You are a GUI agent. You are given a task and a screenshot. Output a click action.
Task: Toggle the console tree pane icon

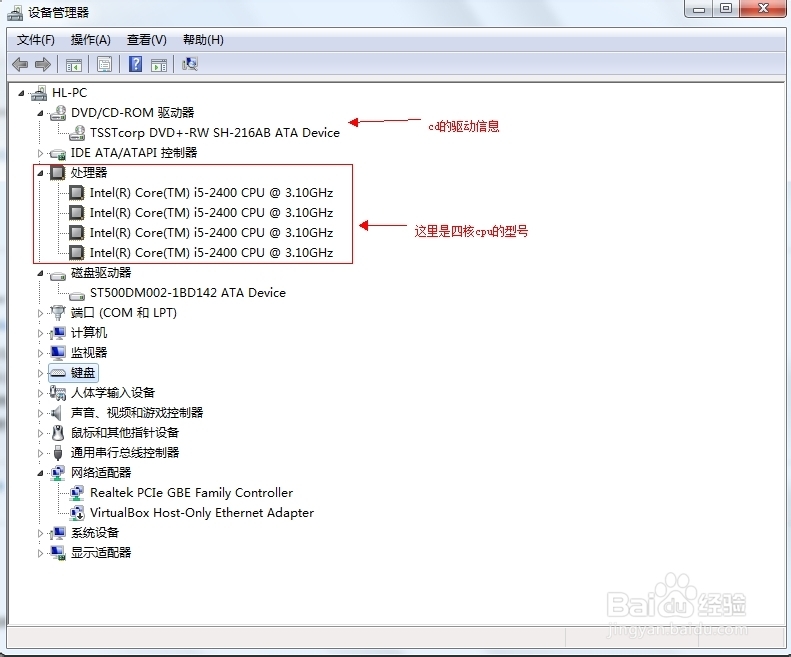pos(74,65)
